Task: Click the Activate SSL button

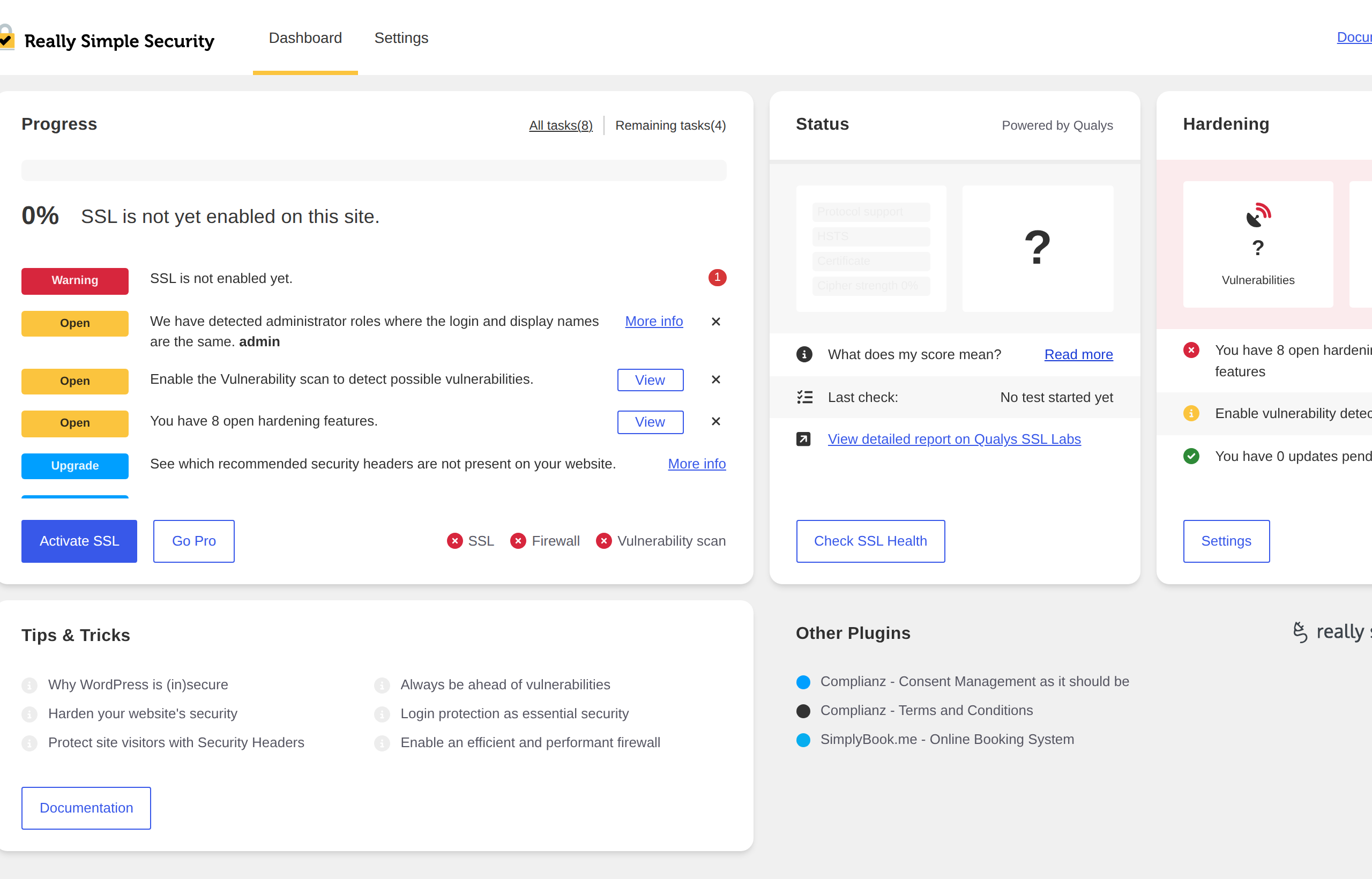Action: click(x=79, y=540)
